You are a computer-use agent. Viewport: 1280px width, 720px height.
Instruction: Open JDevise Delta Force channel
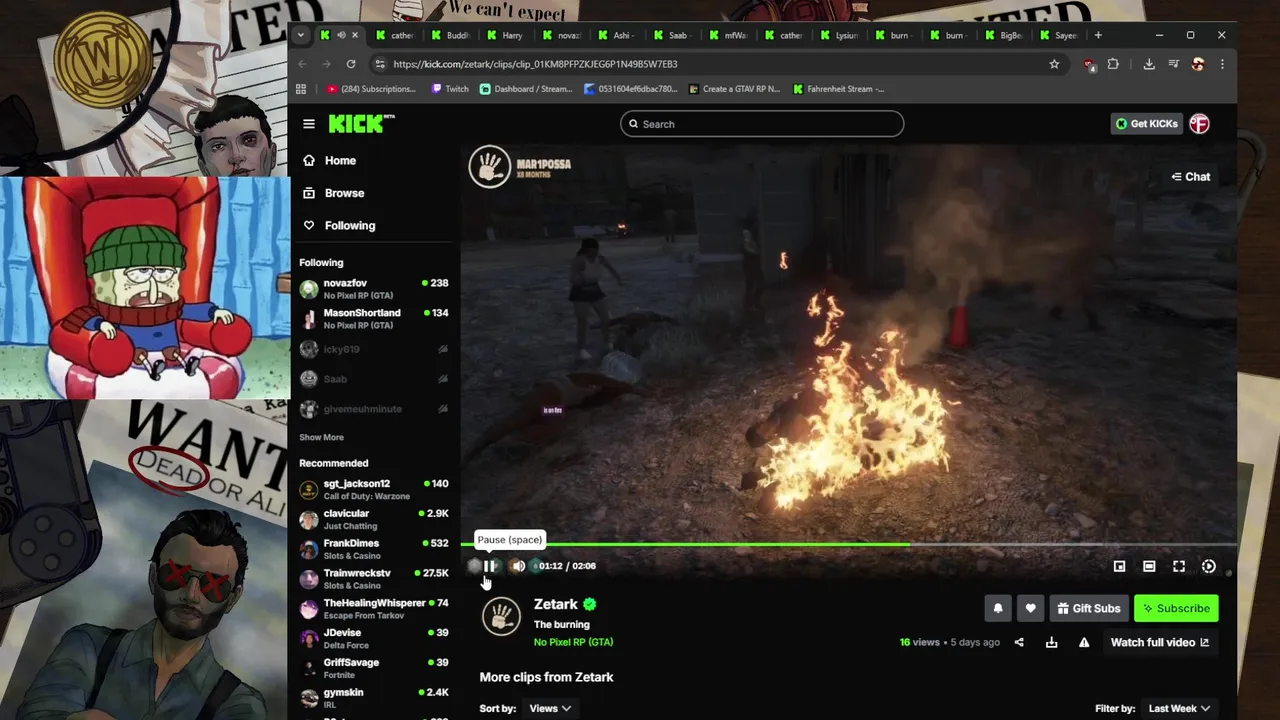click(374, 638)
